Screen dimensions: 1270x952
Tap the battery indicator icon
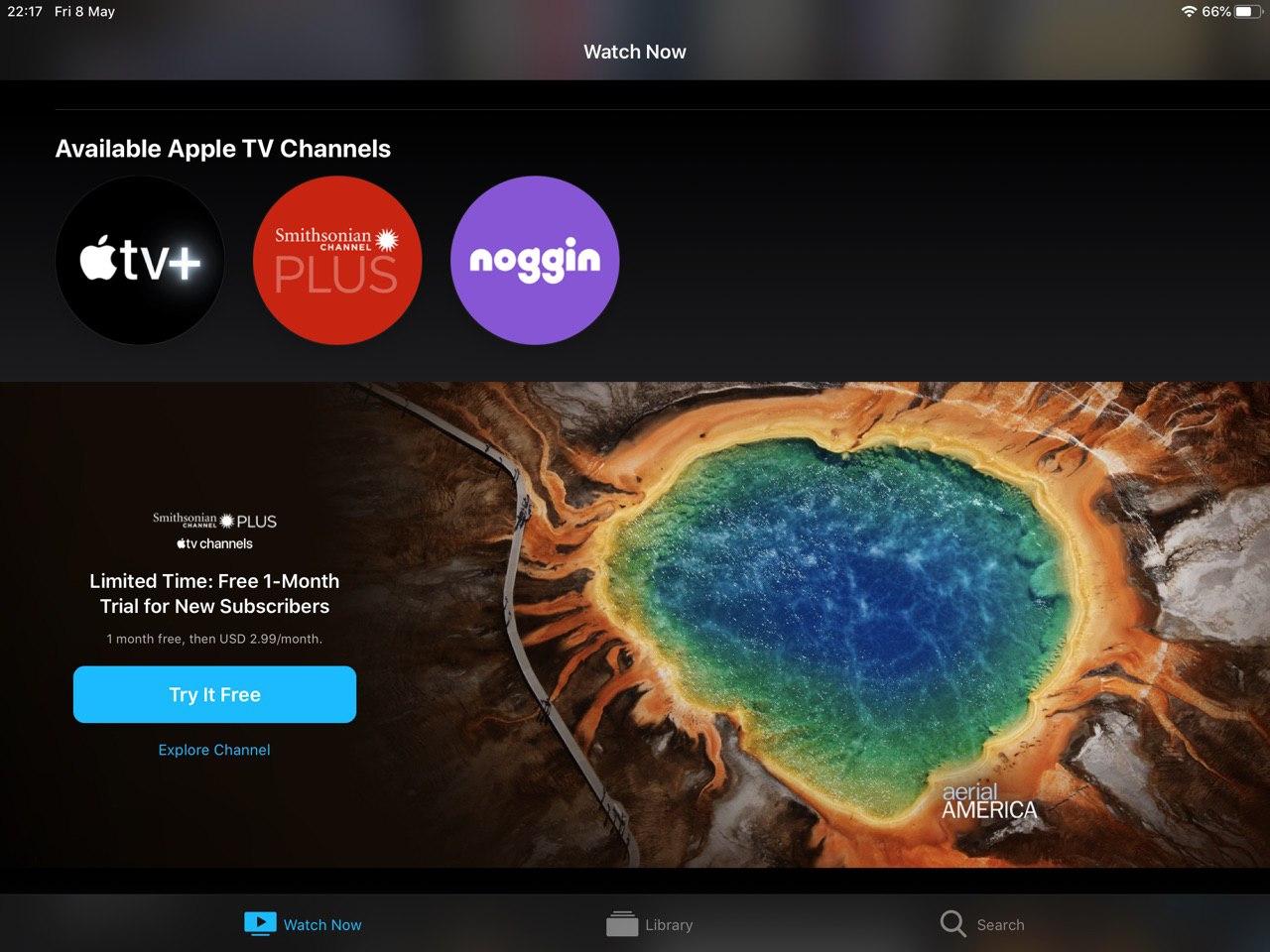pos(1249,12)
